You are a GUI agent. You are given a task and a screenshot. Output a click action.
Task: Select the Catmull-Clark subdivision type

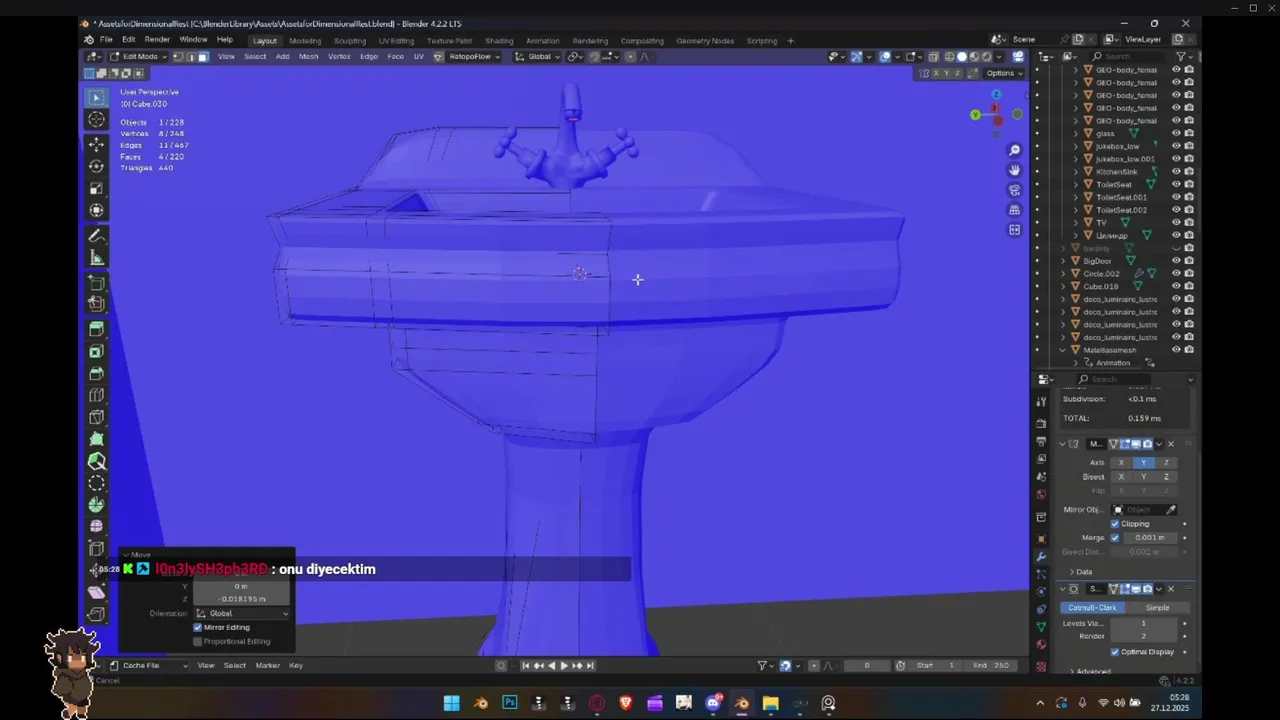click(x=1092, y=608)
